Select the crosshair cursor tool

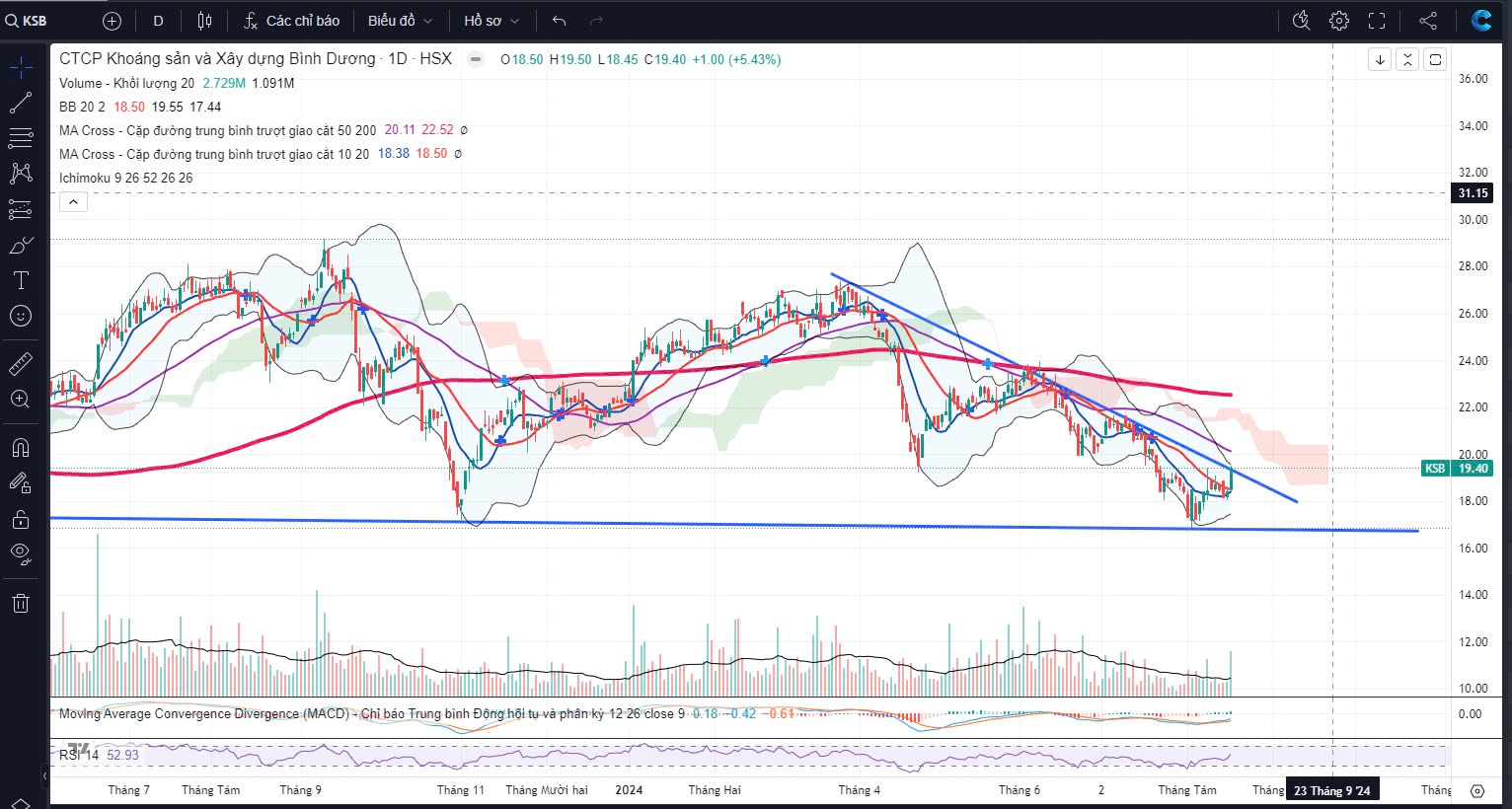click(21, 67)
